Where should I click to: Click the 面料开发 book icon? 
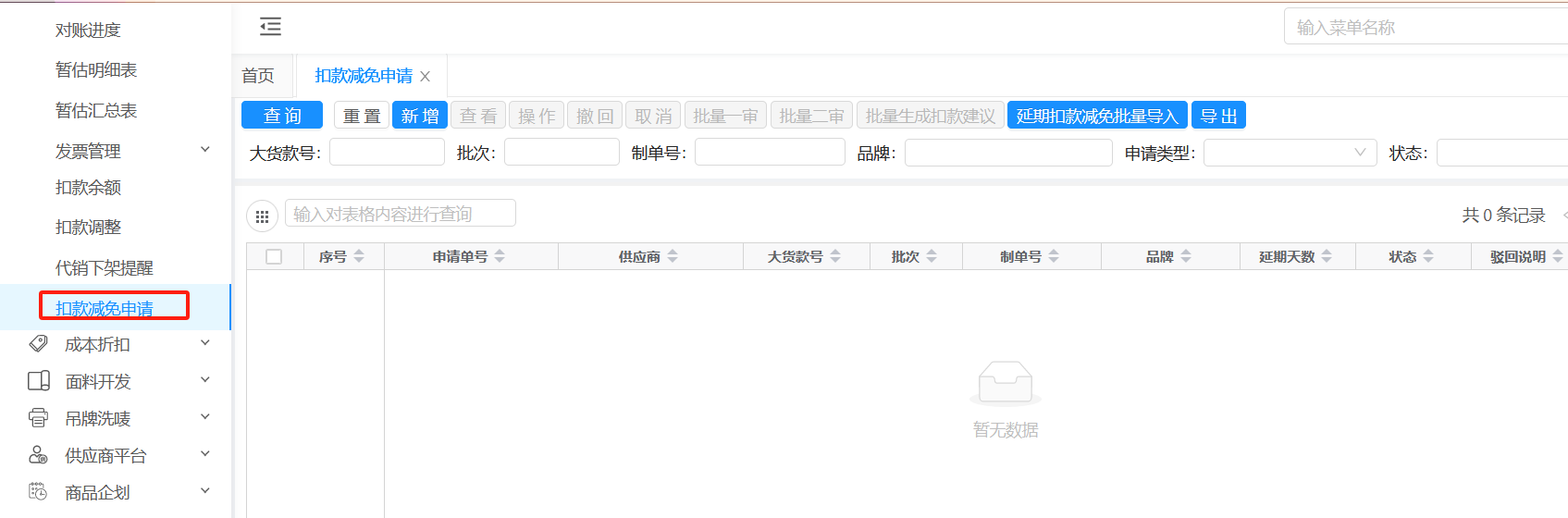coord(38,381)
